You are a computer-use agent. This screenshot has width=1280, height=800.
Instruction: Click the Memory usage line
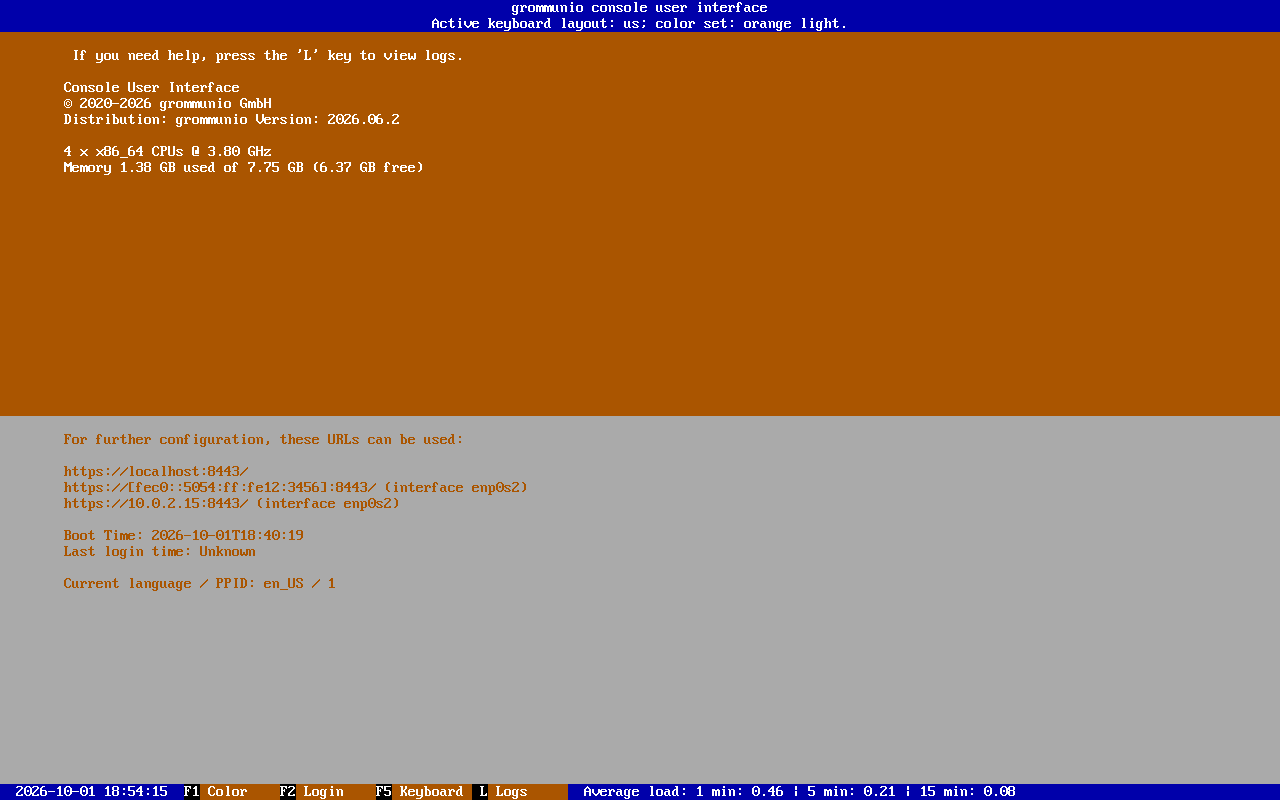[x=244, y=168]
